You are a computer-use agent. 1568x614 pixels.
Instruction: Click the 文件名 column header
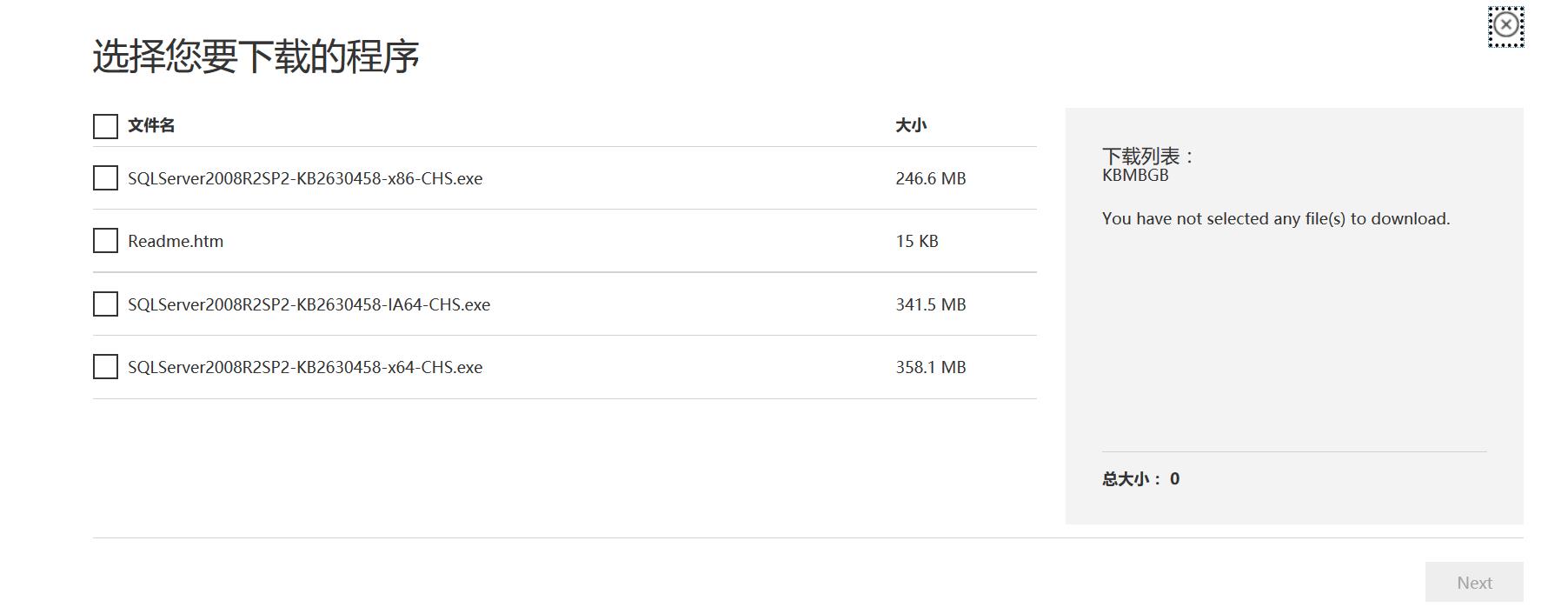pyautogui.click(x=151, y=125)
